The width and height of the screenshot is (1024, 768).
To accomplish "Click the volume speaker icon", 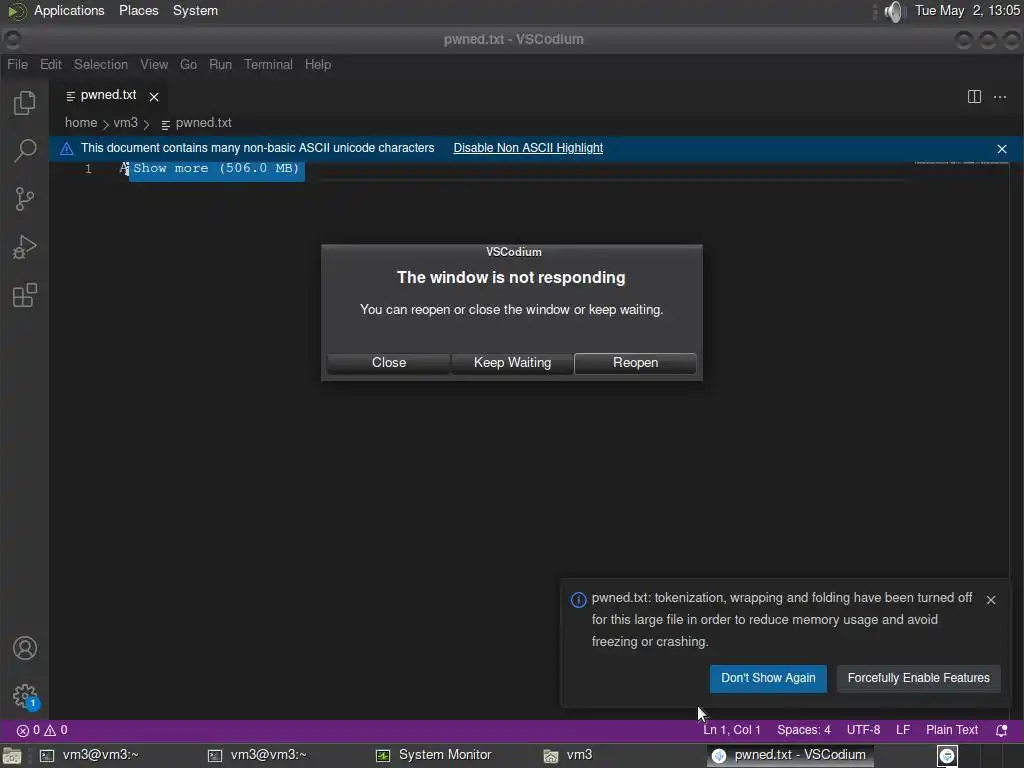I will 893,11.
